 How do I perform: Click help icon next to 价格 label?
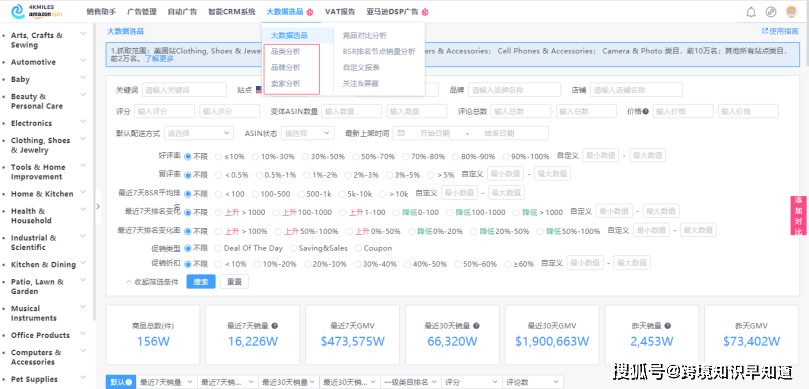[645, 111]
